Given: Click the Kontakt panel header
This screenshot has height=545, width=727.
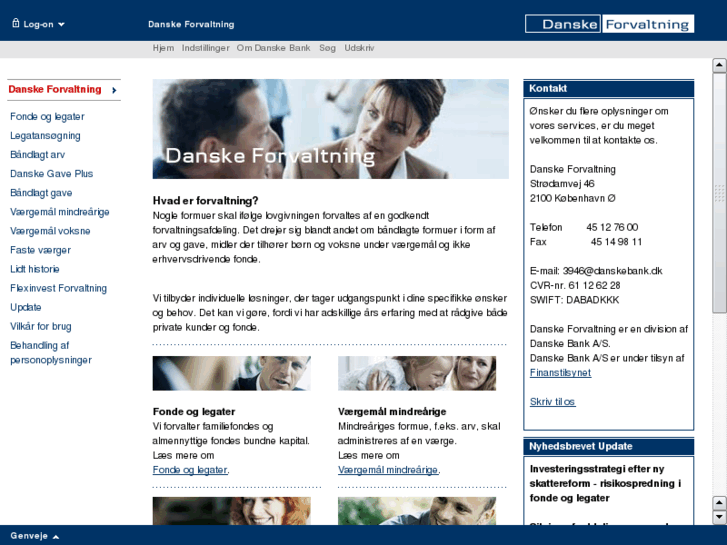Looking at the screenshot, I should (x=609, y=89).
